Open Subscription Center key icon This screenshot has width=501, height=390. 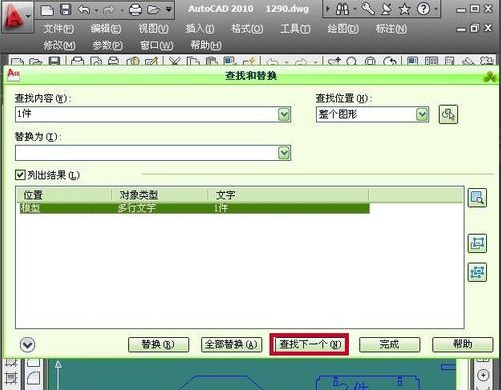pos(368,9)
